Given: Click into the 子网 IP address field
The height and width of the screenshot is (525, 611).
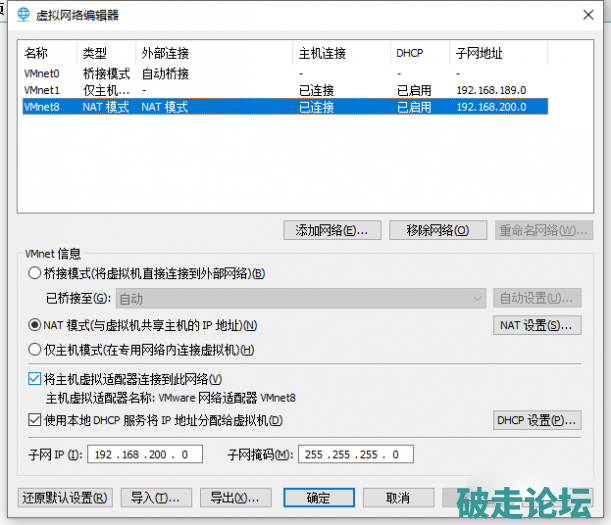Looking at the screenshot, I should [x=145, y=454].
